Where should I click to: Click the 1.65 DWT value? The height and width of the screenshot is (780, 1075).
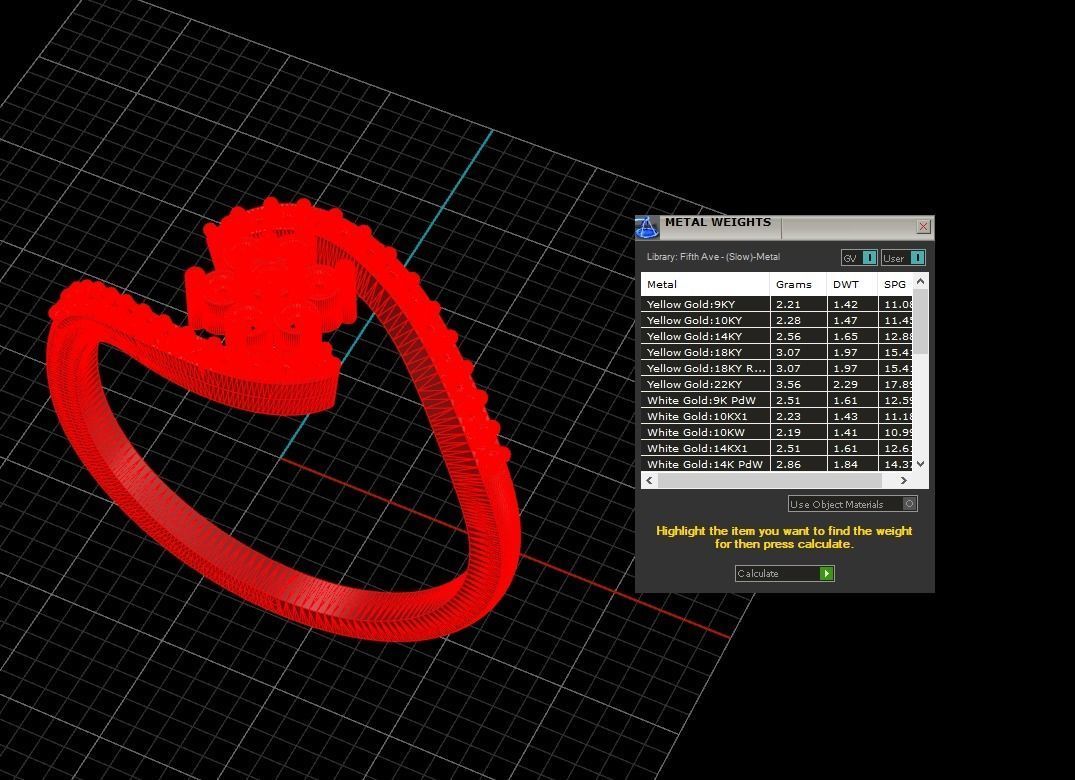point(845,337)
